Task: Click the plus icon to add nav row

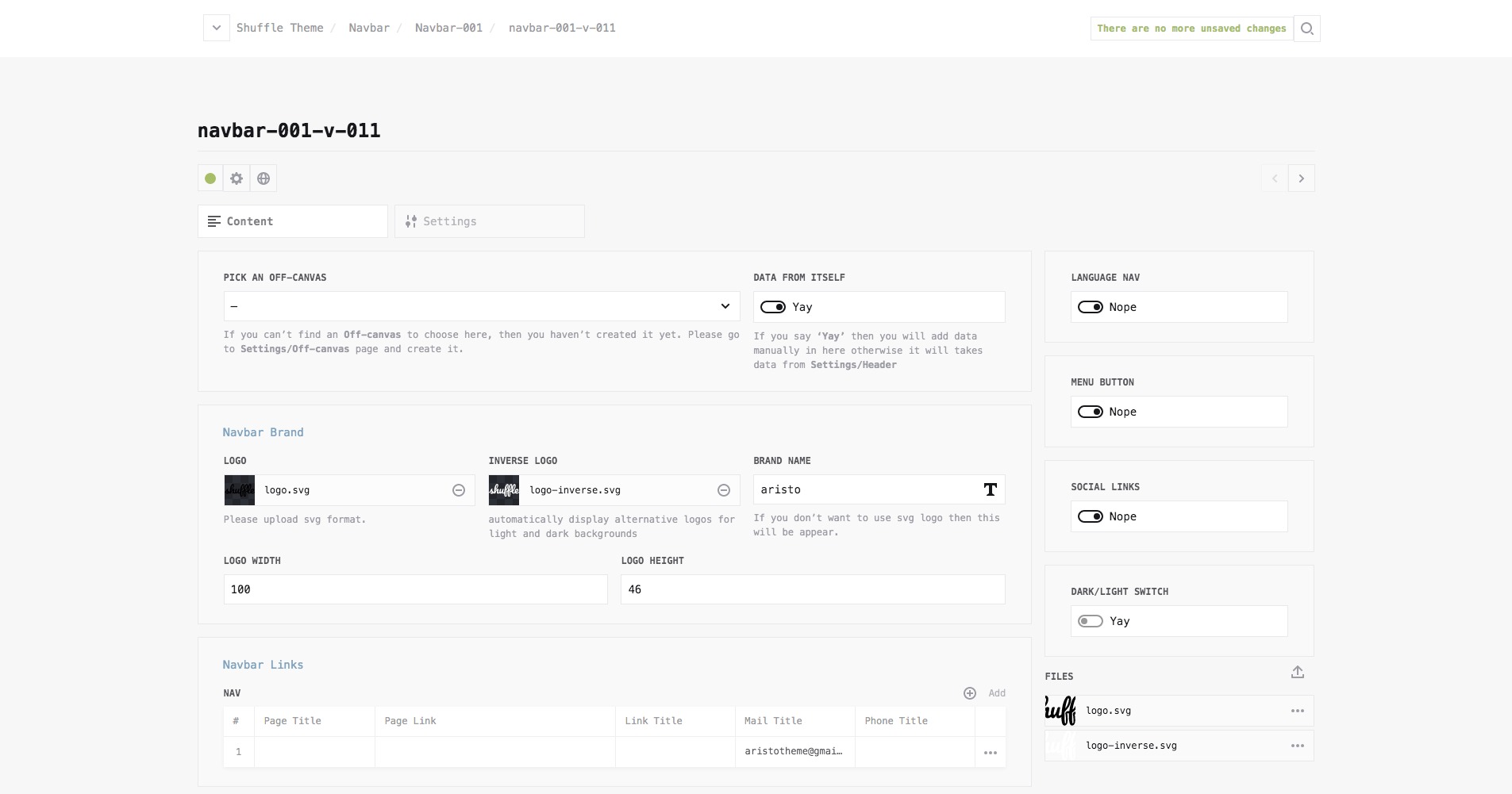Action: tap(970, 693)
